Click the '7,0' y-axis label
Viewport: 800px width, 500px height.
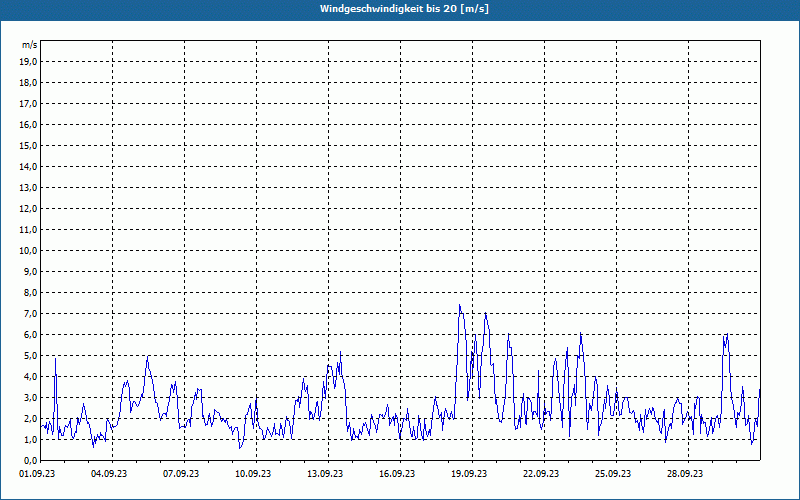(x=30, y=313)
